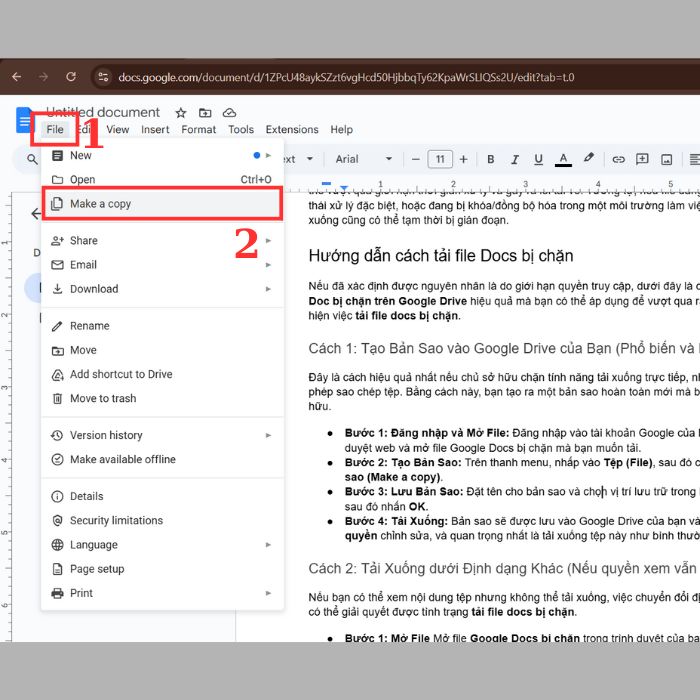
Task: Check cloud save status icon
Action: pos(229,112)
